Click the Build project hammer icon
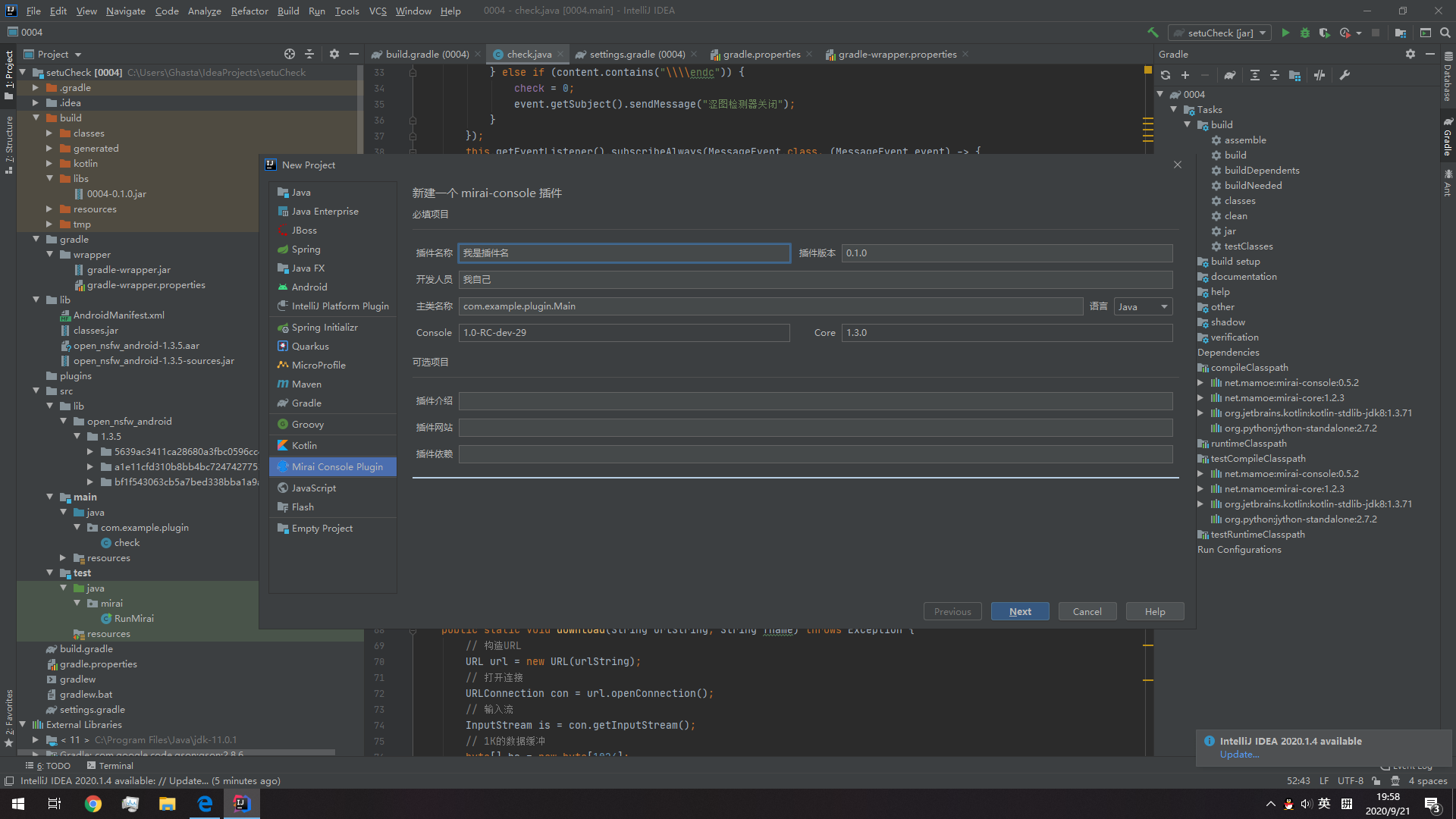Viewport: 1456px width, 819px height. coord(1153,33)
